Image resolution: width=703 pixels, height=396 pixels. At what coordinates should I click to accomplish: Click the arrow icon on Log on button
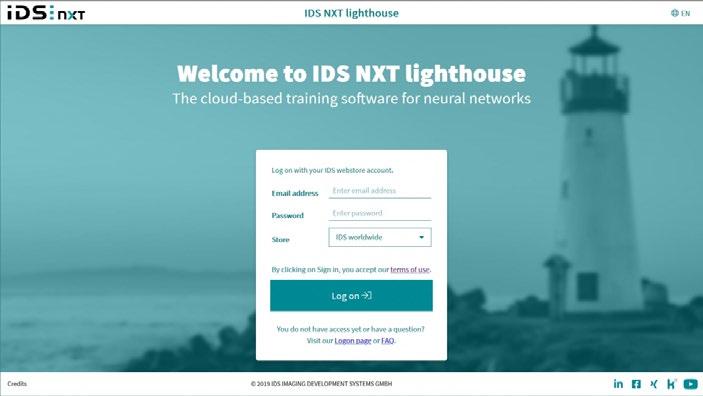click(x=367, y=295)
